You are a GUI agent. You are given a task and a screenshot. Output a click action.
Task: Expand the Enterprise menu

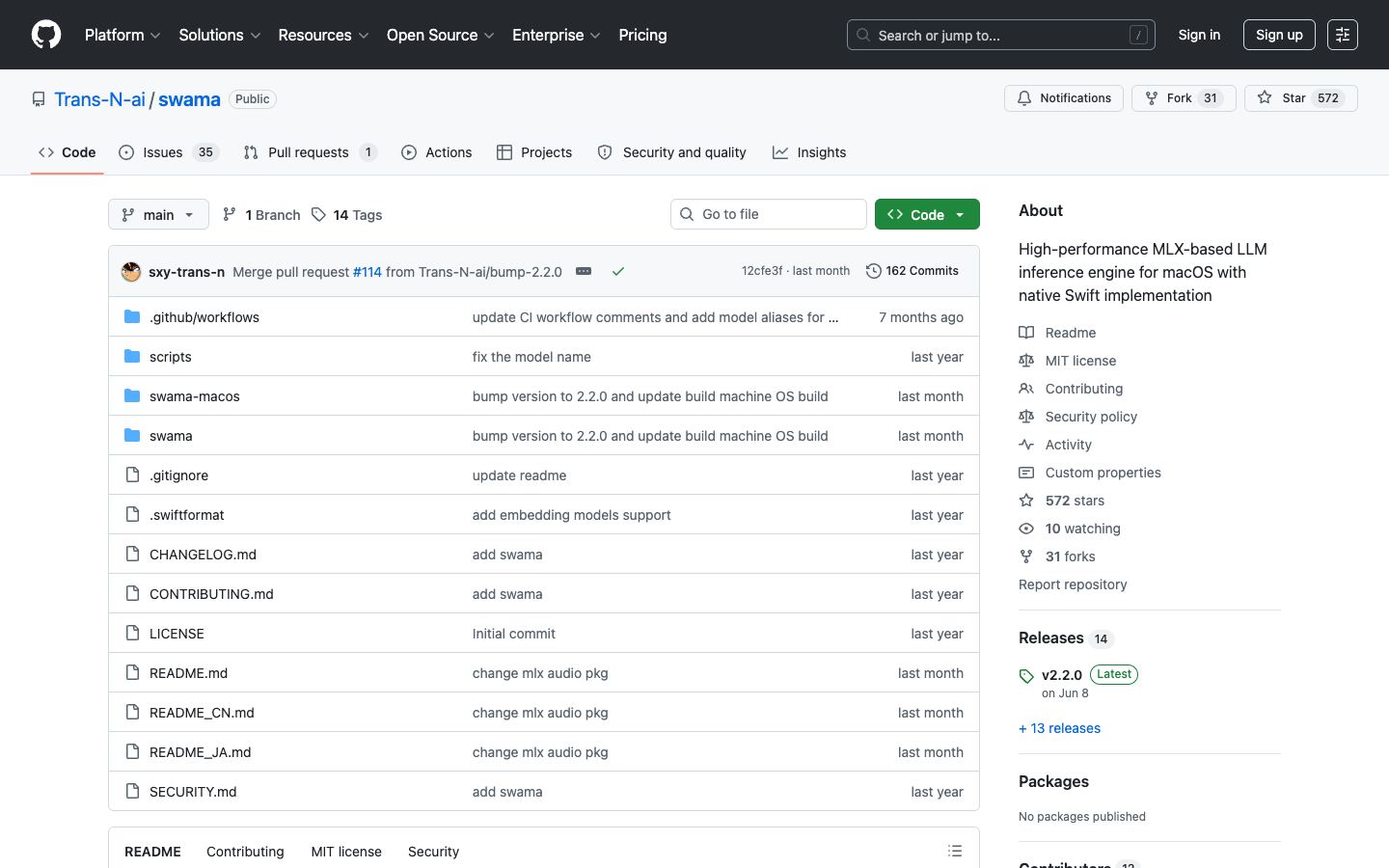tap(557, 35)
